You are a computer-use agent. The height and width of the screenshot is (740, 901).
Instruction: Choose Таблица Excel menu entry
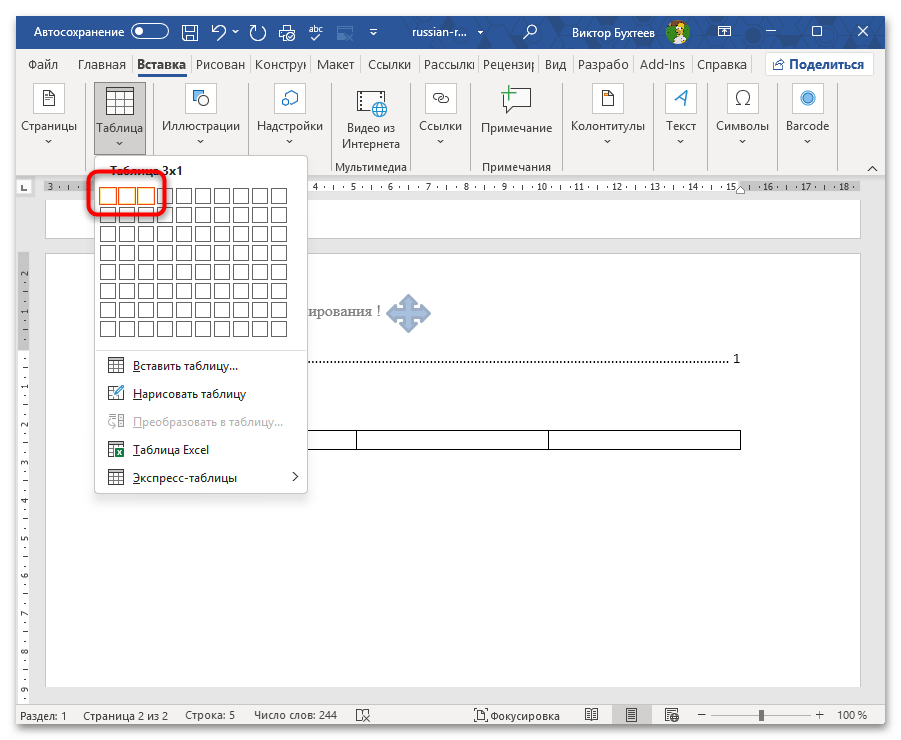click(x=201, y=450)
